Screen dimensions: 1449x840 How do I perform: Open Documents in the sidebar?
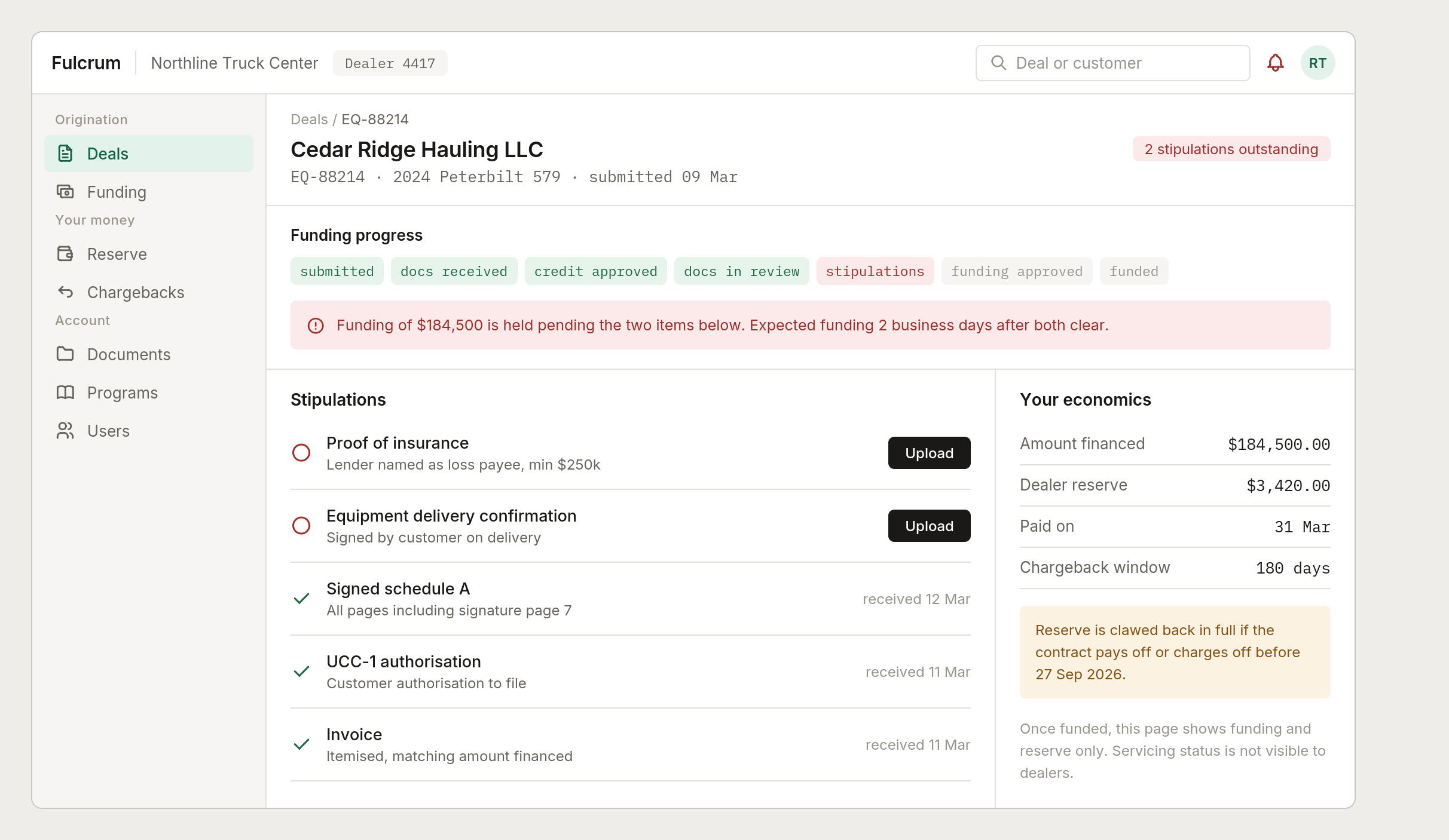coord(149,354)
